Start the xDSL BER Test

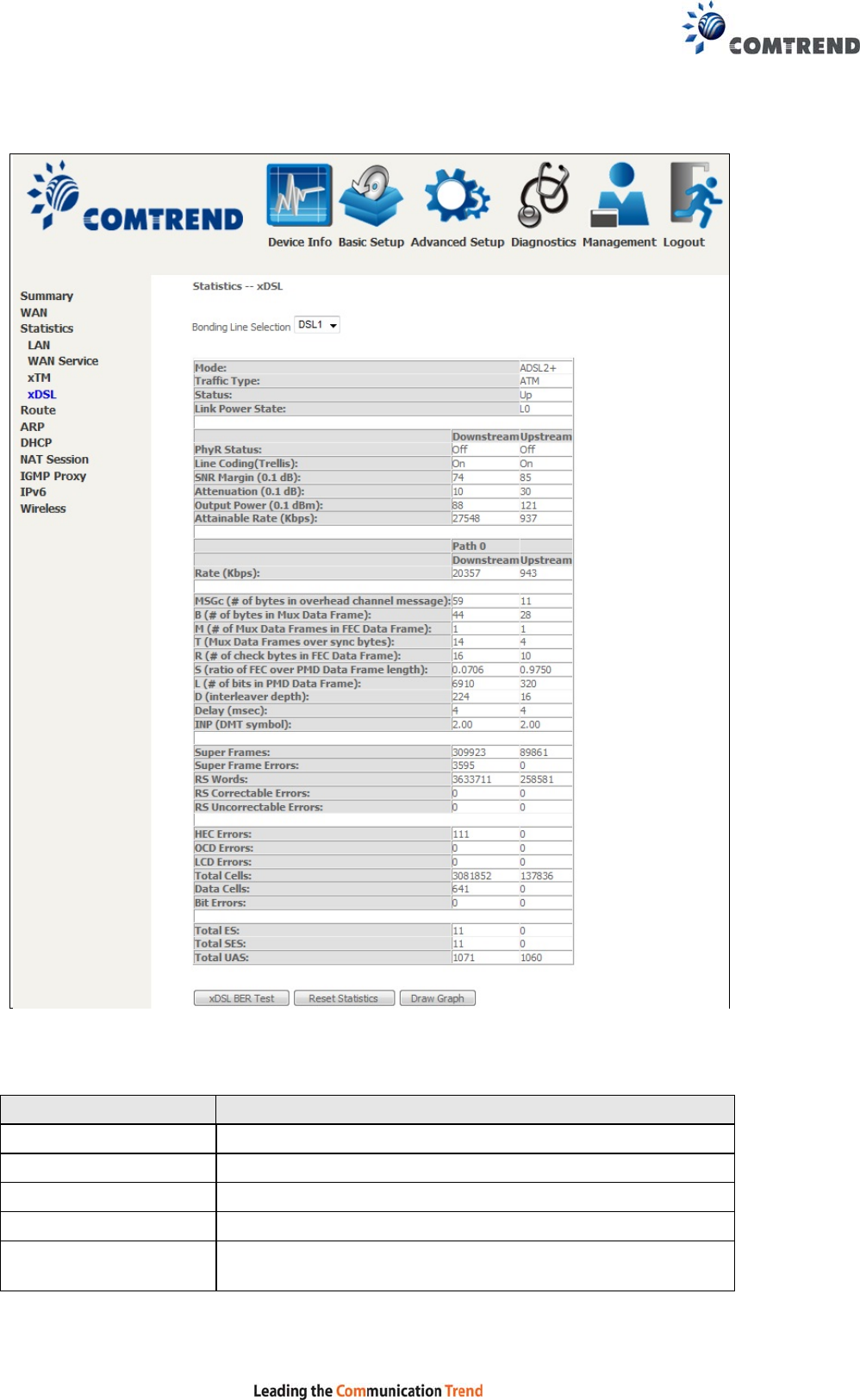click(x=241, y=998)
